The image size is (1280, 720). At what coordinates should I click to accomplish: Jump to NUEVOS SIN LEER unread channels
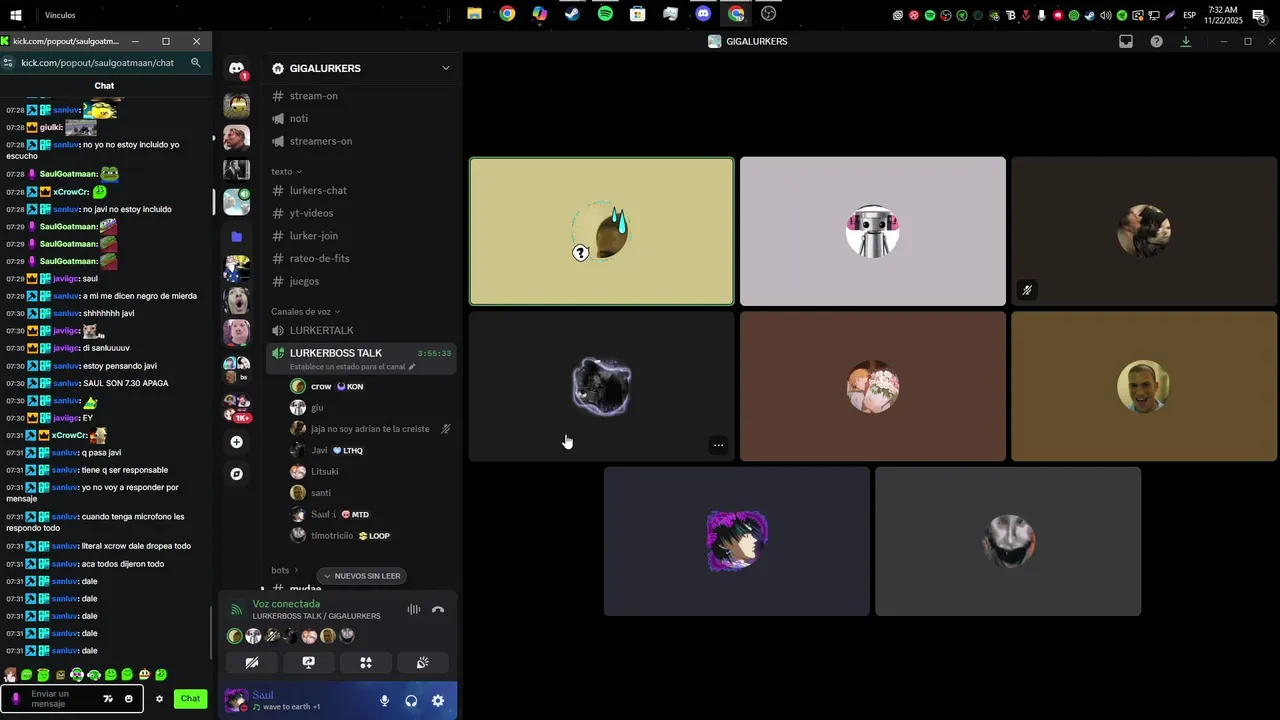coord(362,576)
